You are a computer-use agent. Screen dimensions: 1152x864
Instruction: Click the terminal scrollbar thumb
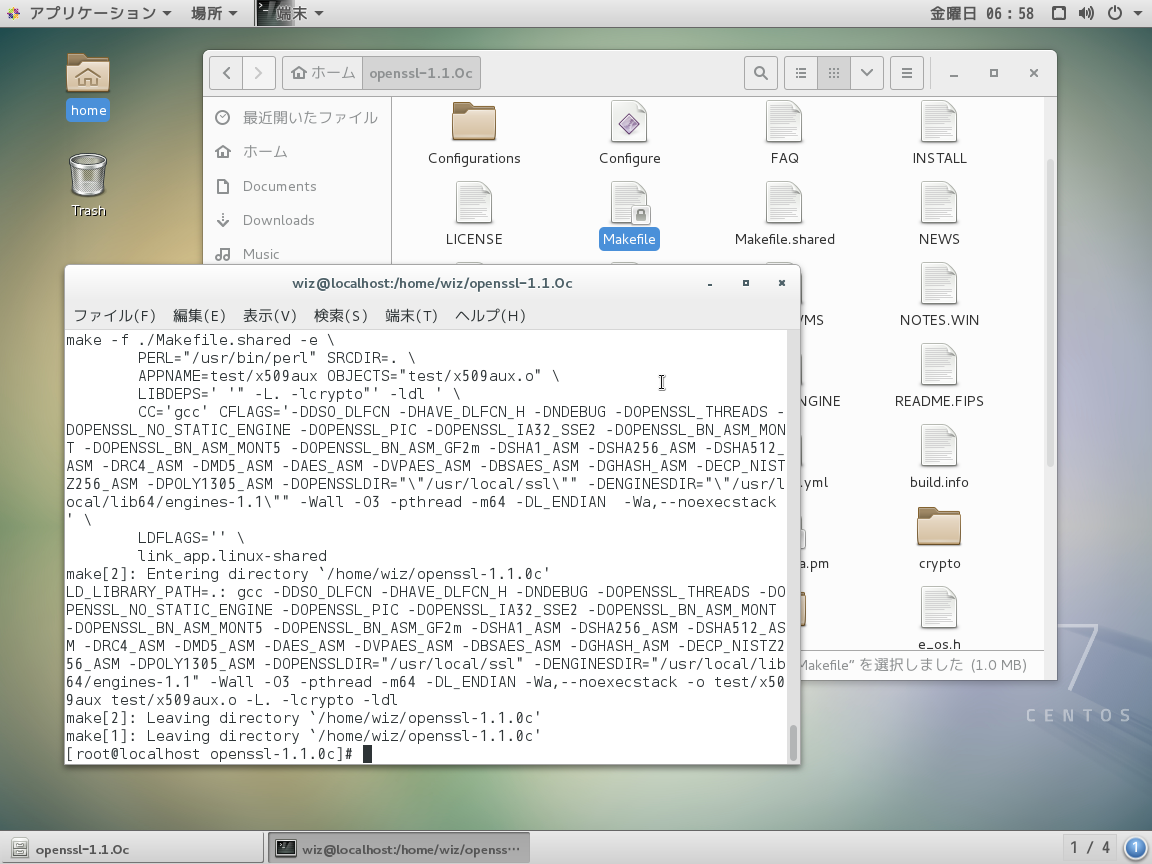pyautogui.click(x=793, y=743)
